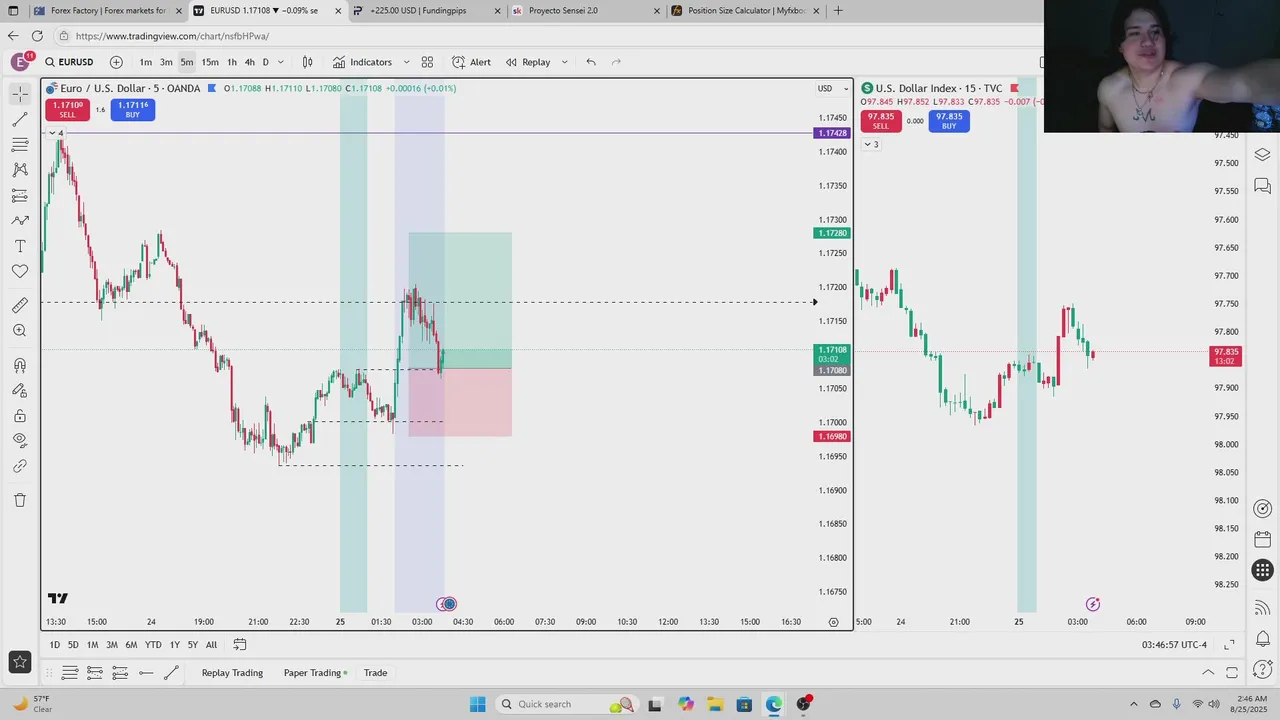Collapse bottom panel chevron at right
Viewport: 1280px width, 720px height.
pyautogui.click(x=1208, y=673)
